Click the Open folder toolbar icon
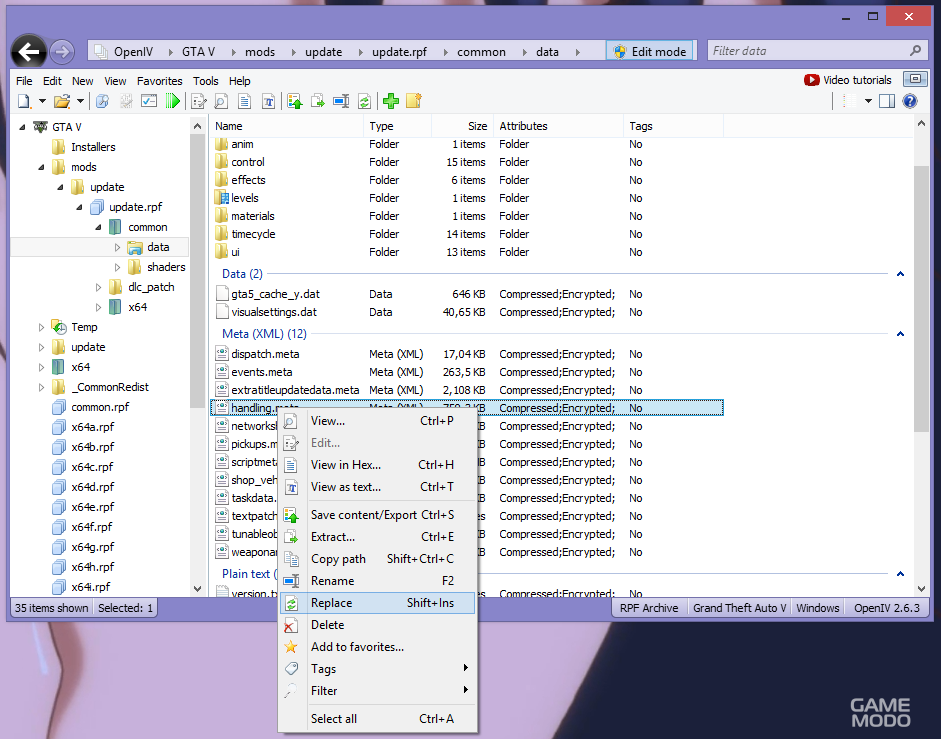The image size is (941, 739). pos(62,101)
